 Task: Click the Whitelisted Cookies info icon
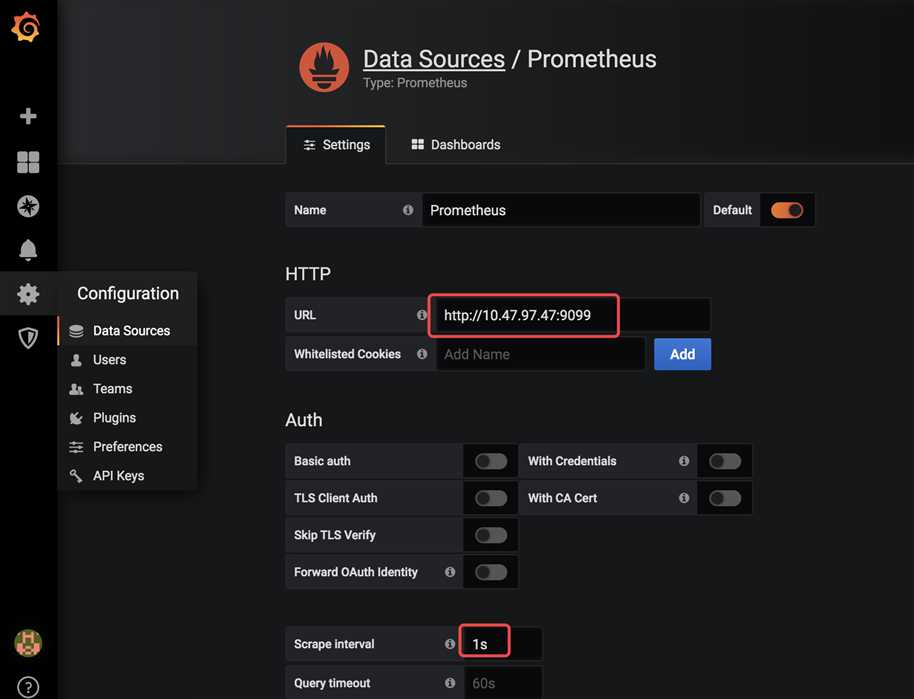pyautogui.click(x=422, y=354)
